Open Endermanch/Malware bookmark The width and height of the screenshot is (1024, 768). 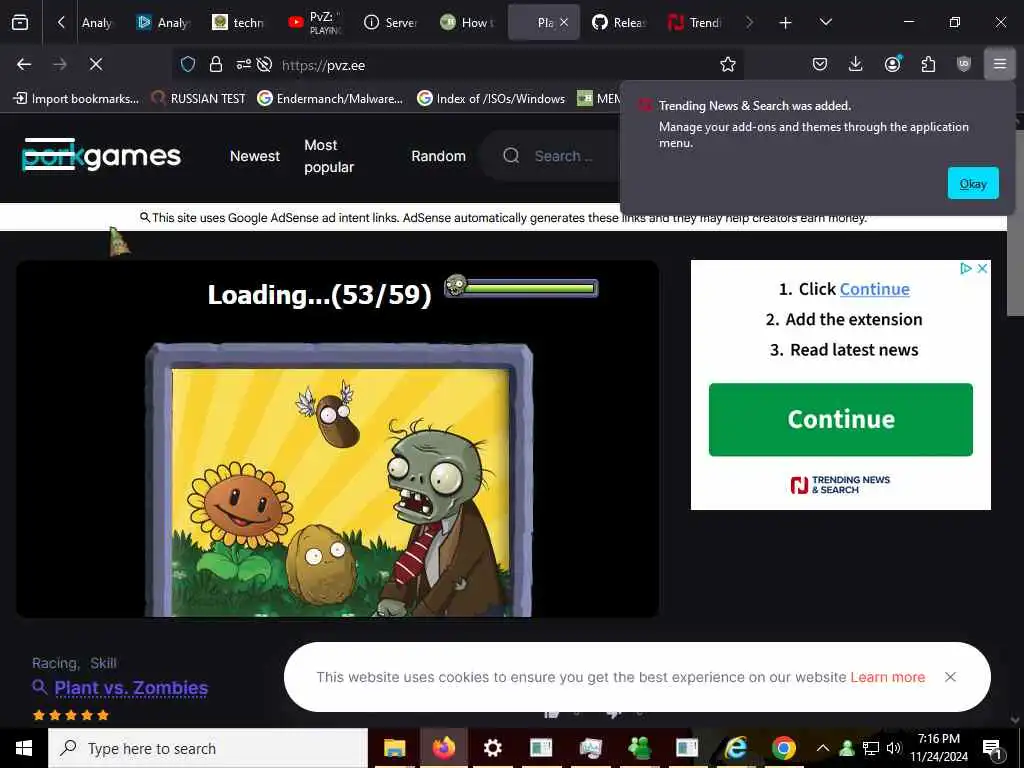tap(330, 99)
